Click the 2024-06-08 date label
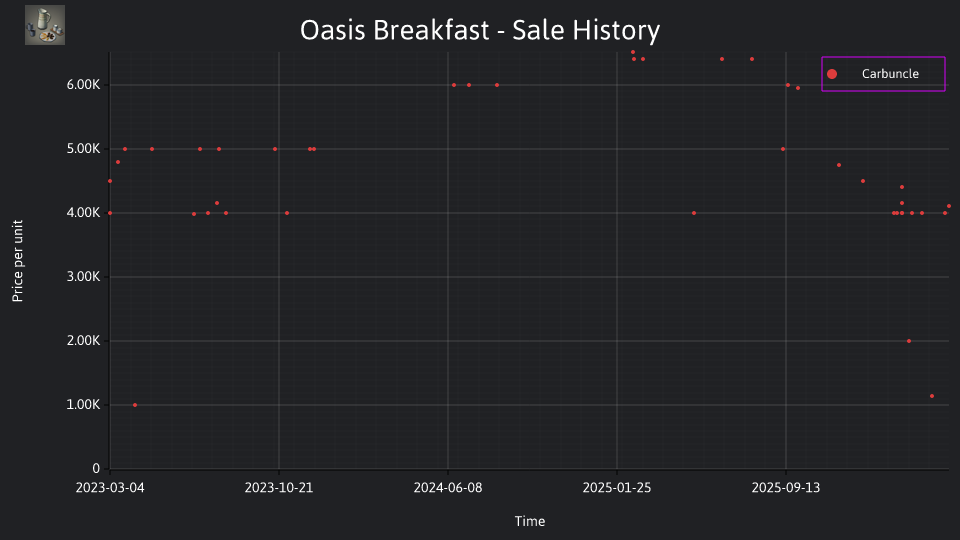960x540 pixels. tap(448, 488)
